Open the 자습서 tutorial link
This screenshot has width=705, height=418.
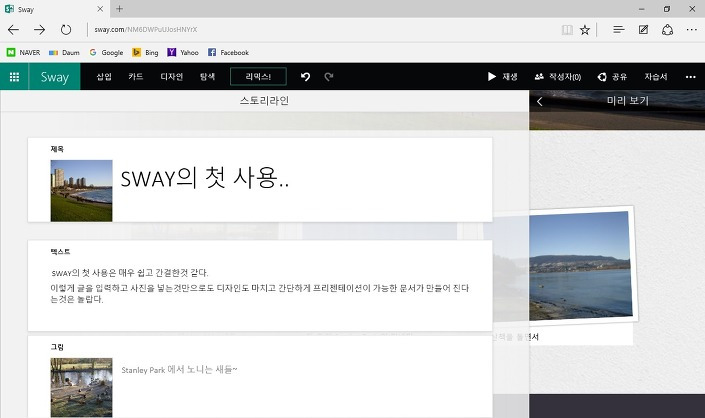pos(656,77)
